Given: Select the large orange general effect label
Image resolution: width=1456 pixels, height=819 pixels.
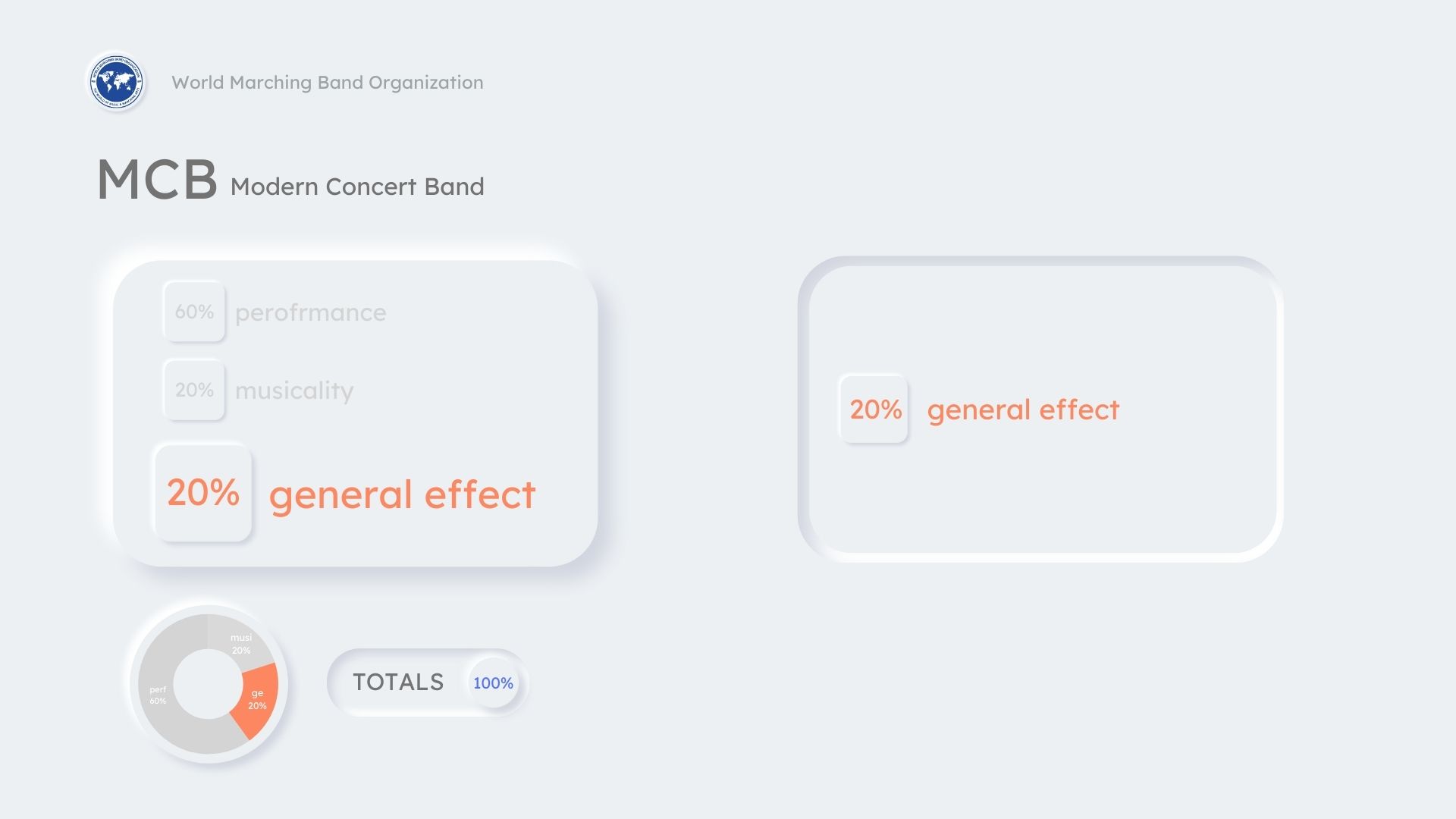Looking at the screenshot, I should [402, 494].
